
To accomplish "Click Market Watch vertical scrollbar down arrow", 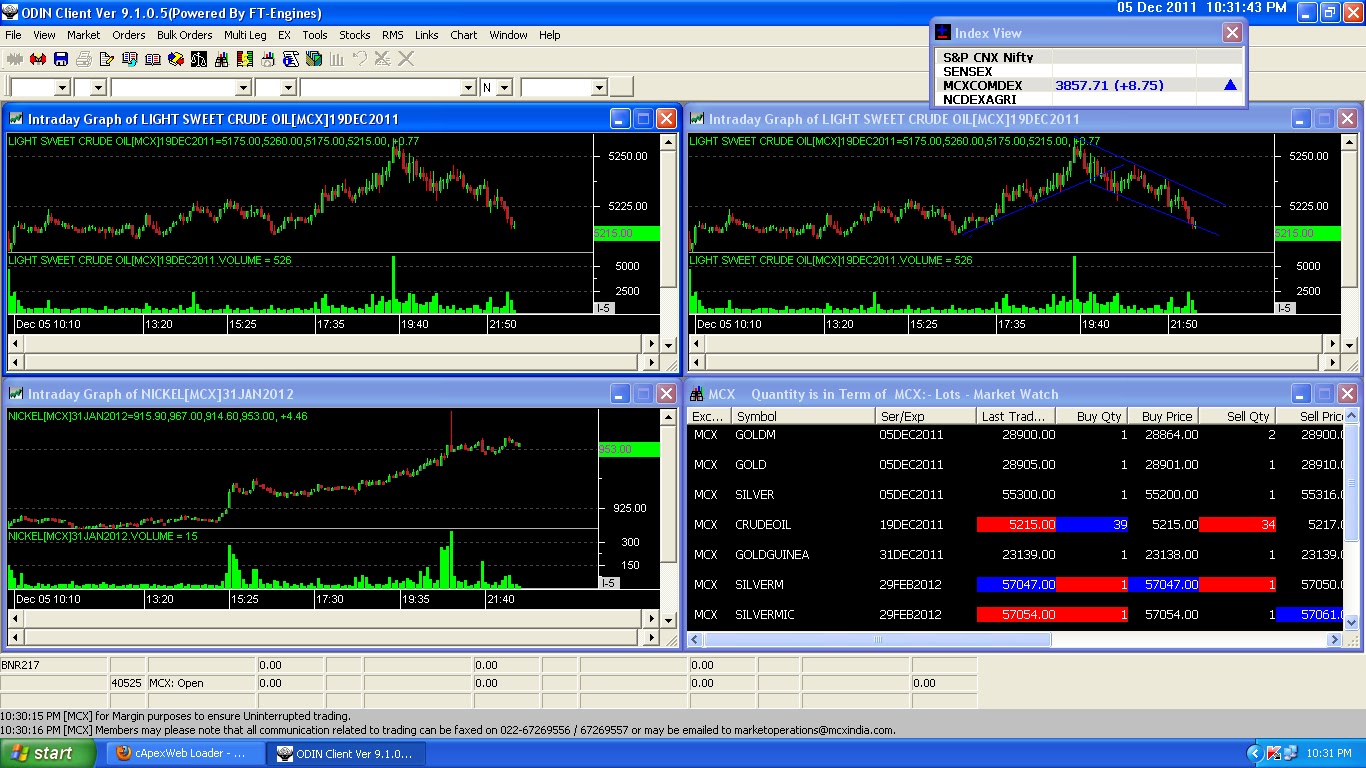I will point(1352,622).
